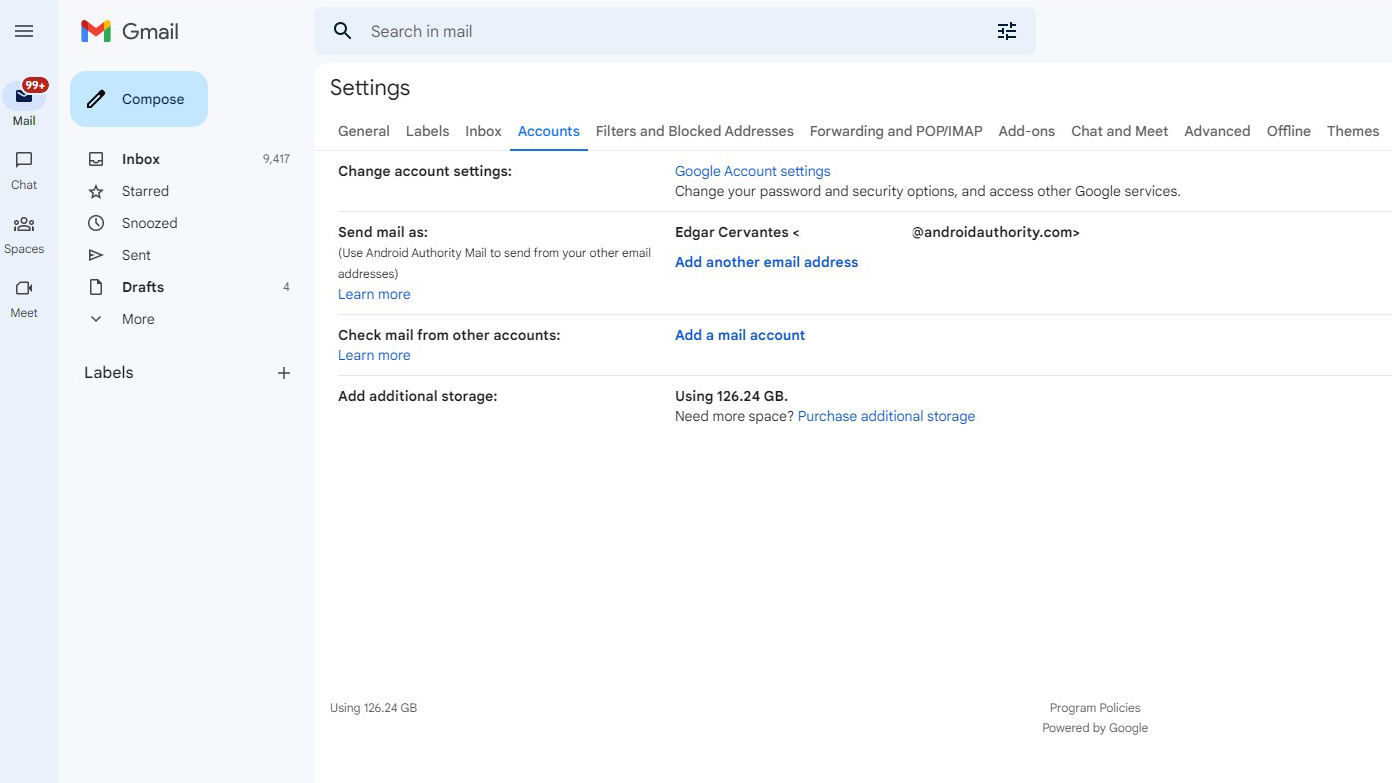
Task: Open Google Account settings link
Action: point(752,171)
